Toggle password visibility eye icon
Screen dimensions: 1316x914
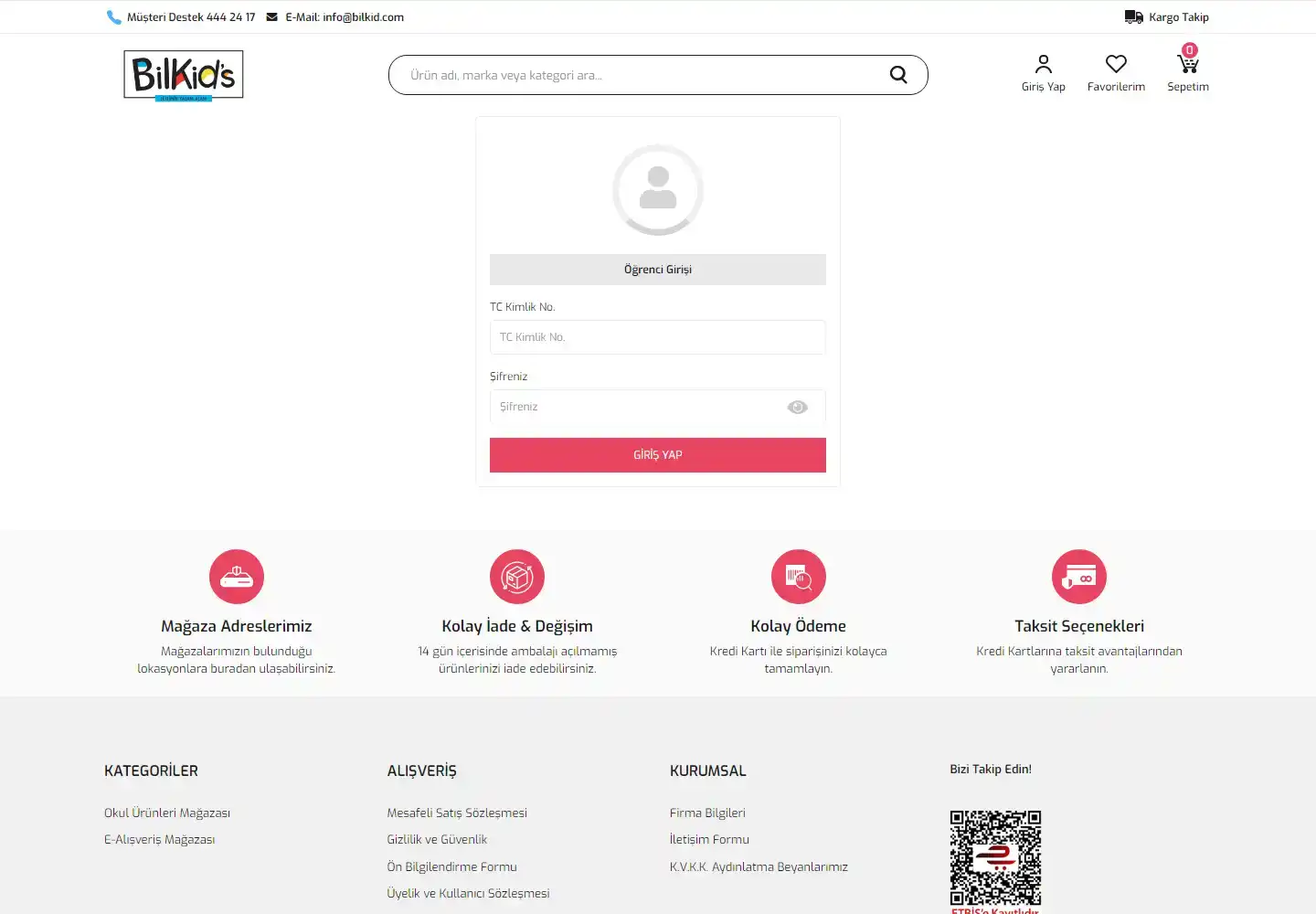point(797,407)
